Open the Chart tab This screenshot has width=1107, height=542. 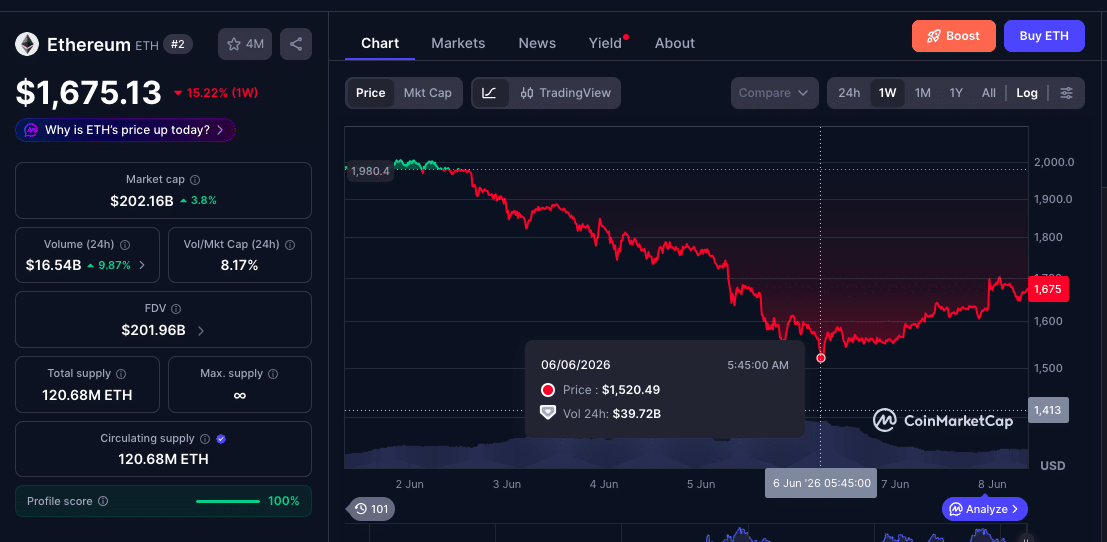(380, 43)
